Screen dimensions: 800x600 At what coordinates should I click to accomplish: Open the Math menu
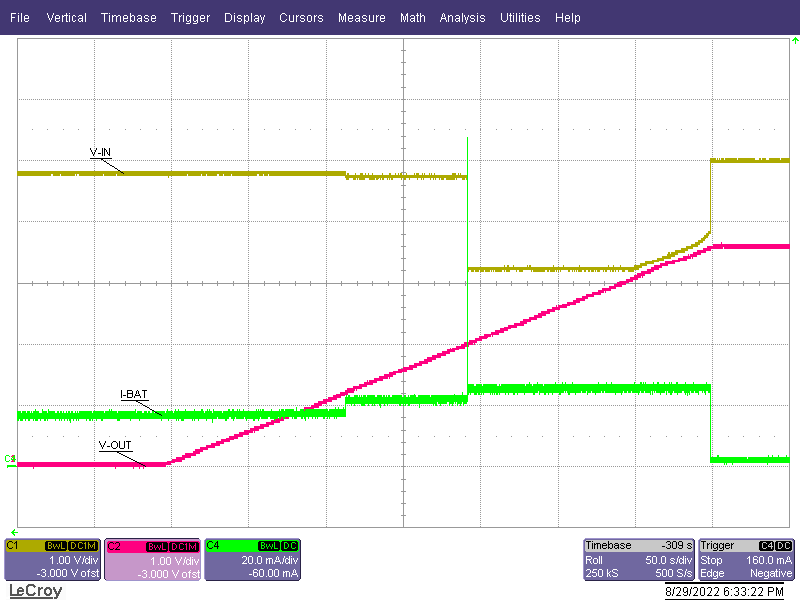(x=412, y=18)
